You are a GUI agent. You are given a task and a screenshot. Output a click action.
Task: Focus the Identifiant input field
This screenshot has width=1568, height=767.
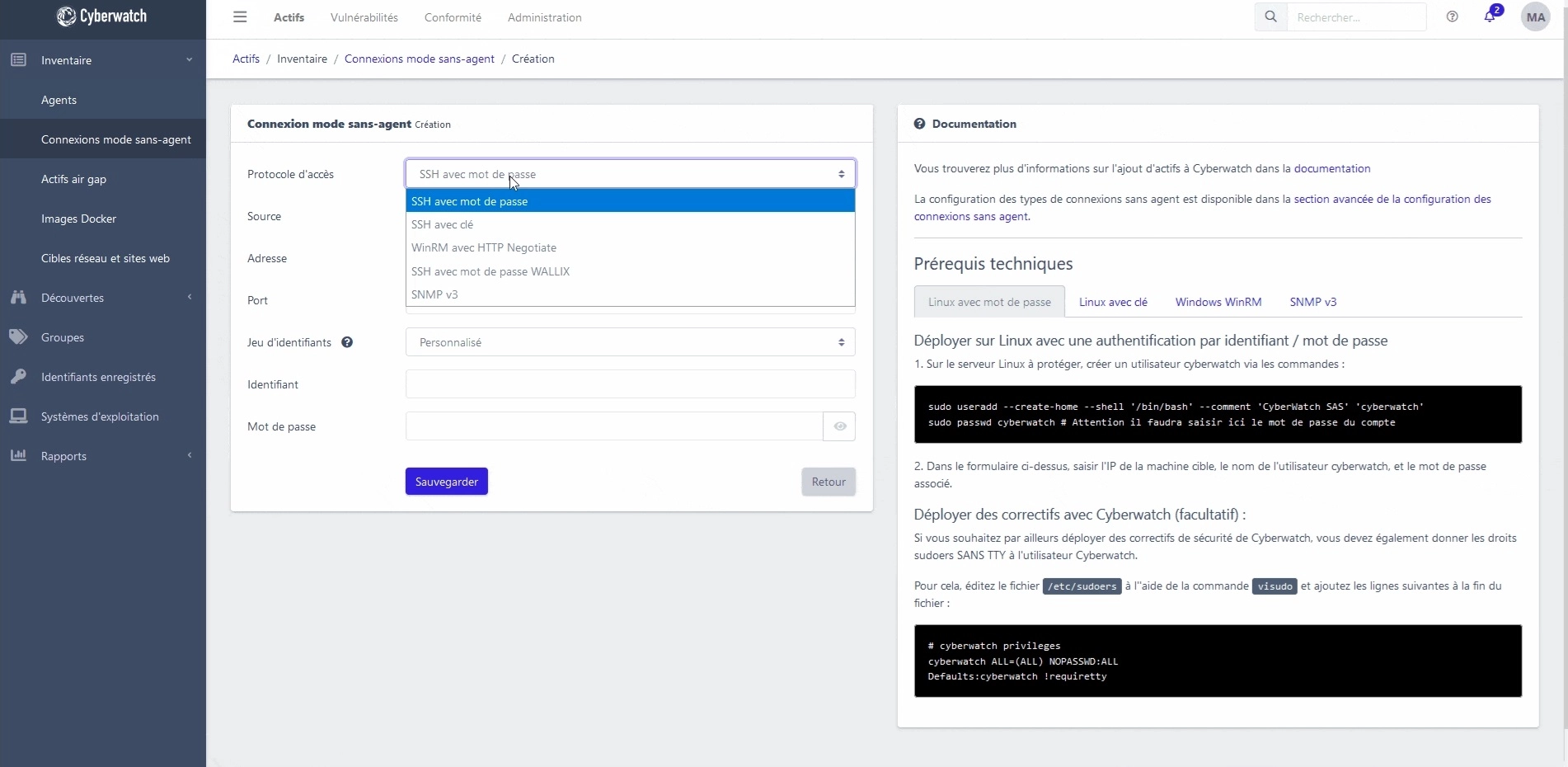point(631,384)
